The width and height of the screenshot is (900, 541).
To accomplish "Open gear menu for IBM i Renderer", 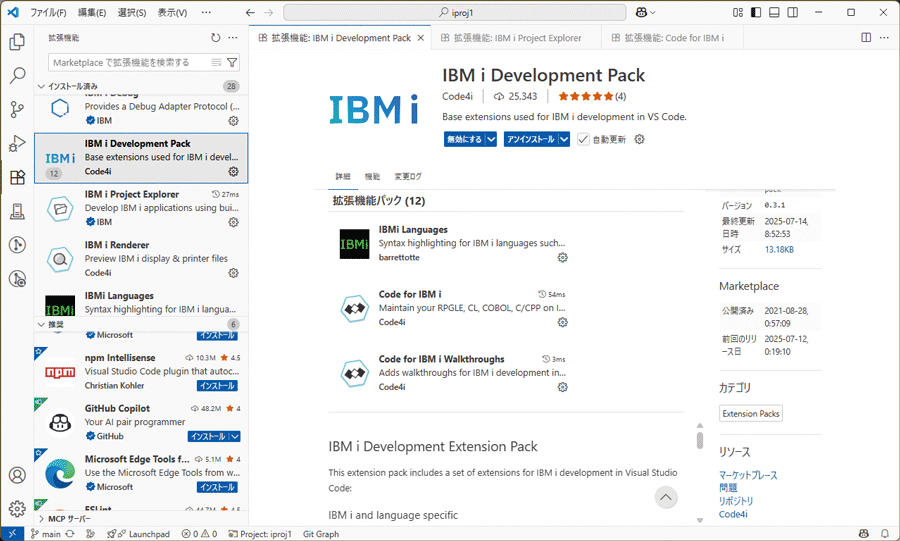I will pyautogui.click(x=233, y=273).
